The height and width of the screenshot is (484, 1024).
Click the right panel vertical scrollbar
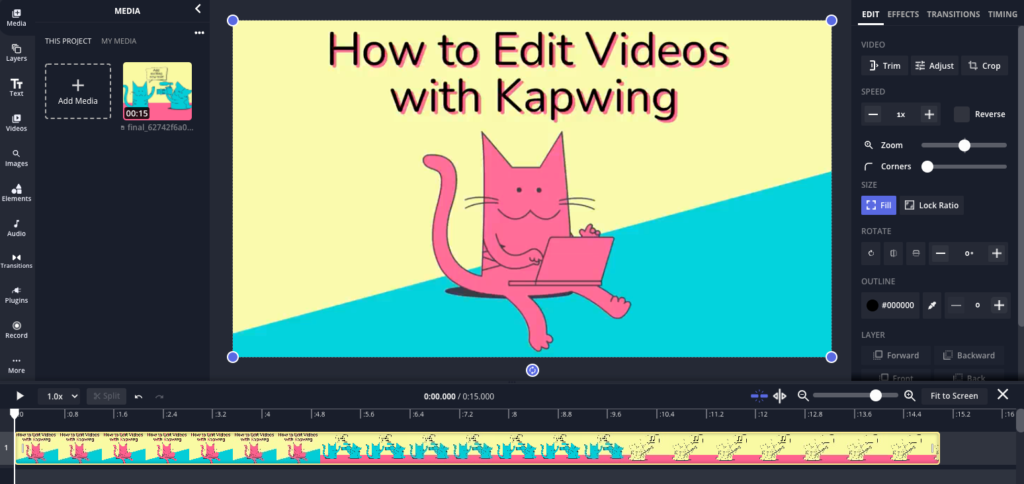(x=1020, y=175)
